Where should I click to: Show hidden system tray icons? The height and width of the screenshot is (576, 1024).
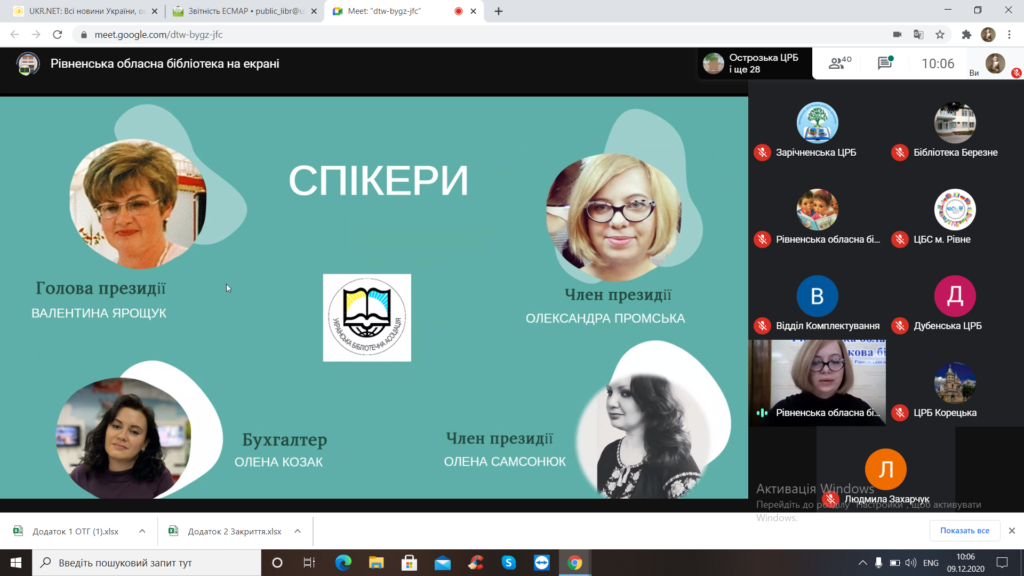pos(863,562)
